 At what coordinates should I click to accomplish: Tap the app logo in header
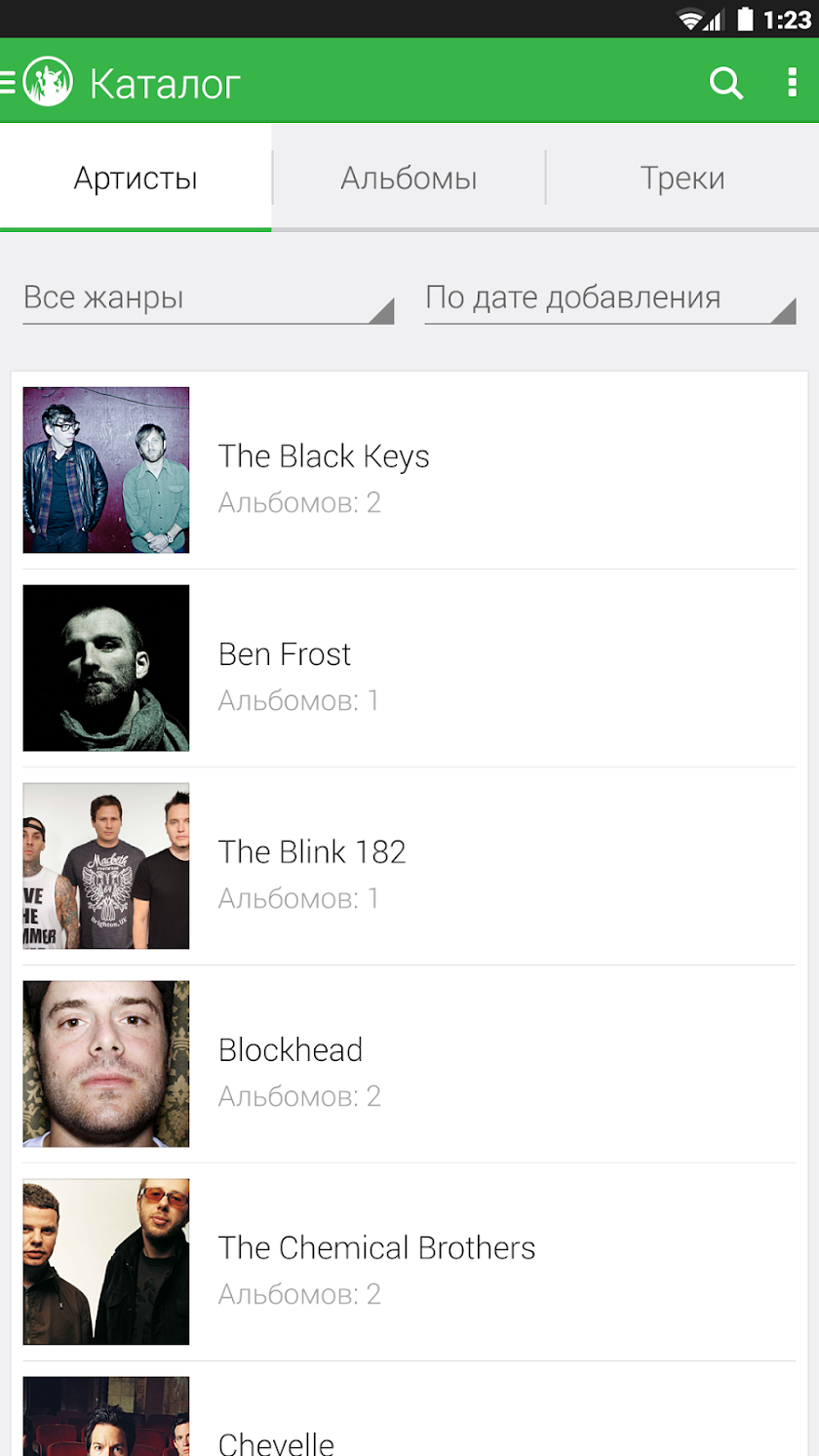coord(48,82)
